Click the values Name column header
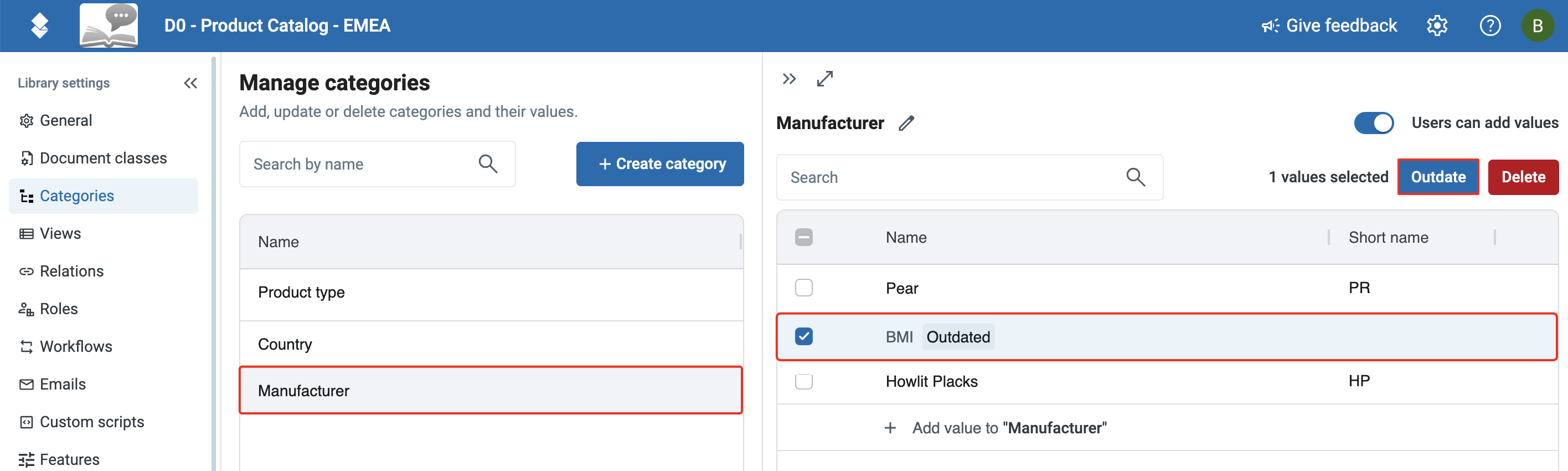 (906, 238)
